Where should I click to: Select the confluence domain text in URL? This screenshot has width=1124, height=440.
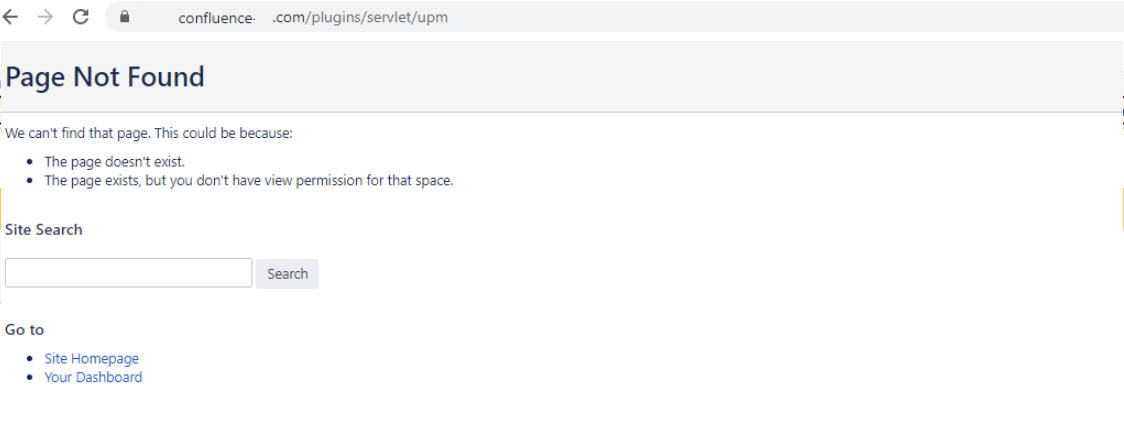click(217, 18)
